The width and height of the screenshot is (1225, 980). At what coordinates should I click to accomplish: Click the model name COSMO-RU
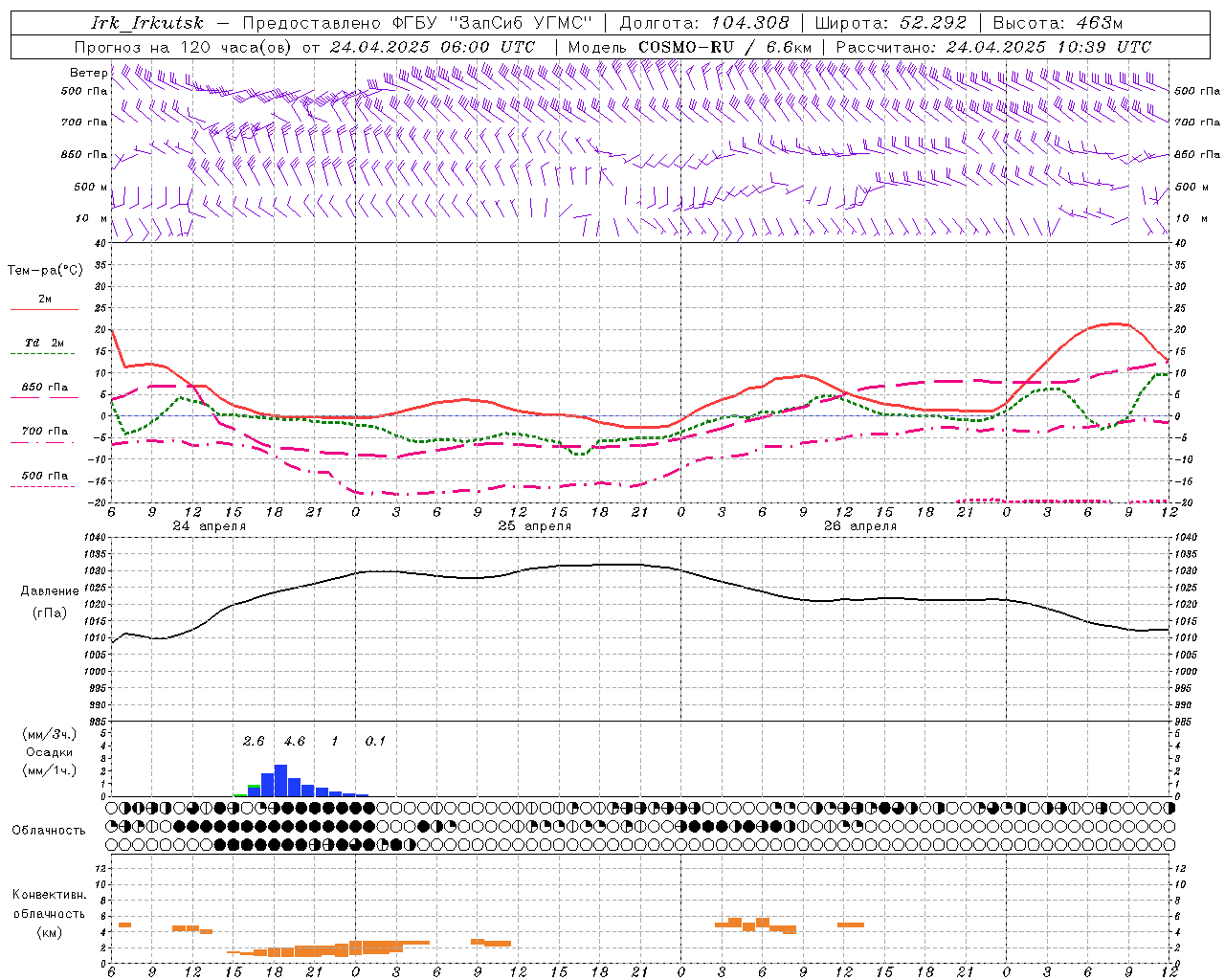[686, 47]
